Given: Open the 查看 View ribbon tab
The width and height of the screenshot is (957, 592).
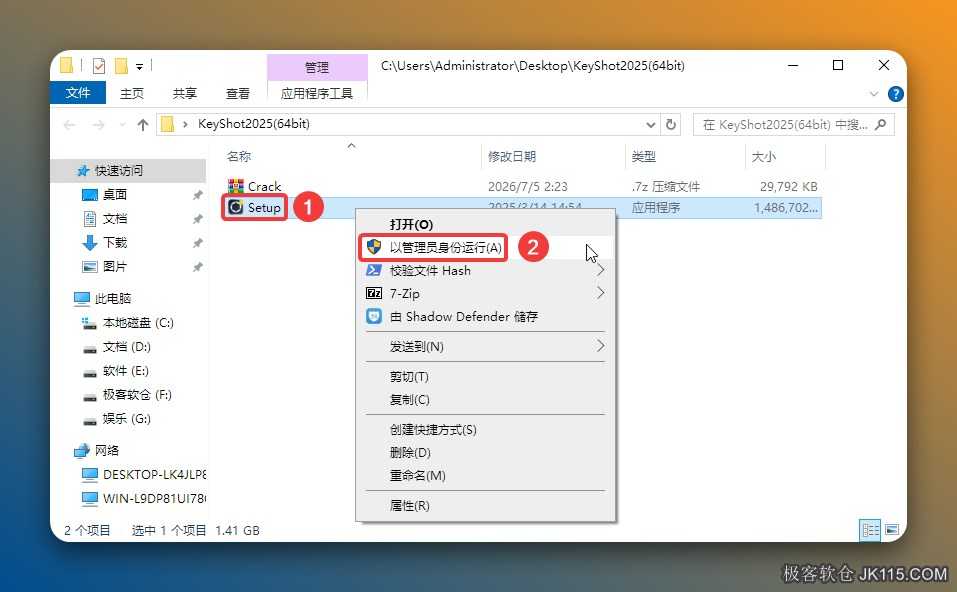Looking at the screenshot, I should point(237,93).
